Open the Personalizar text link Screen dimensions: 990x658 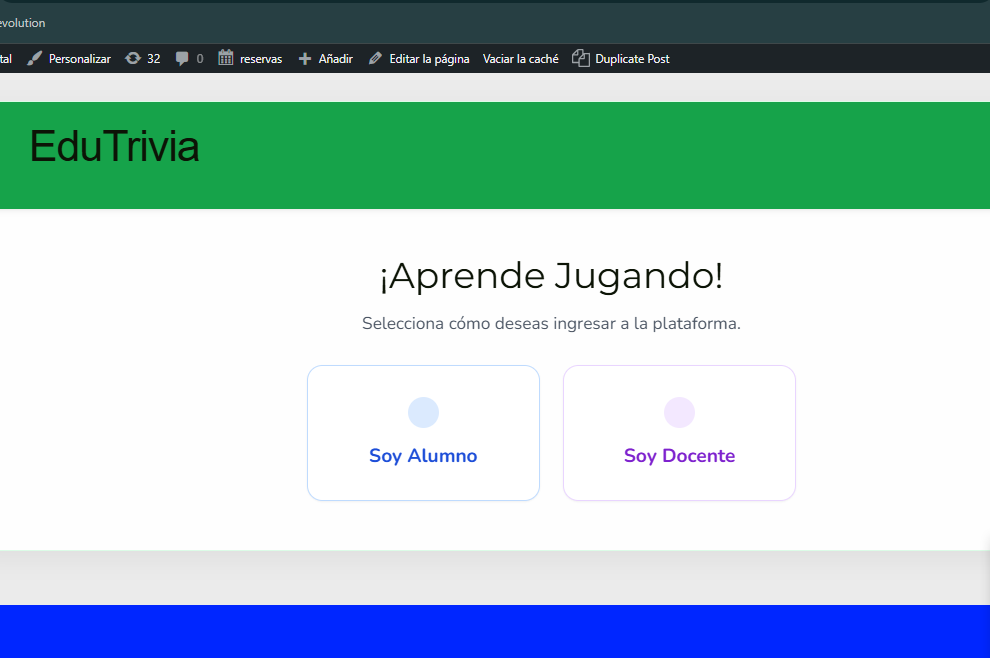click(x=80, y=59)
